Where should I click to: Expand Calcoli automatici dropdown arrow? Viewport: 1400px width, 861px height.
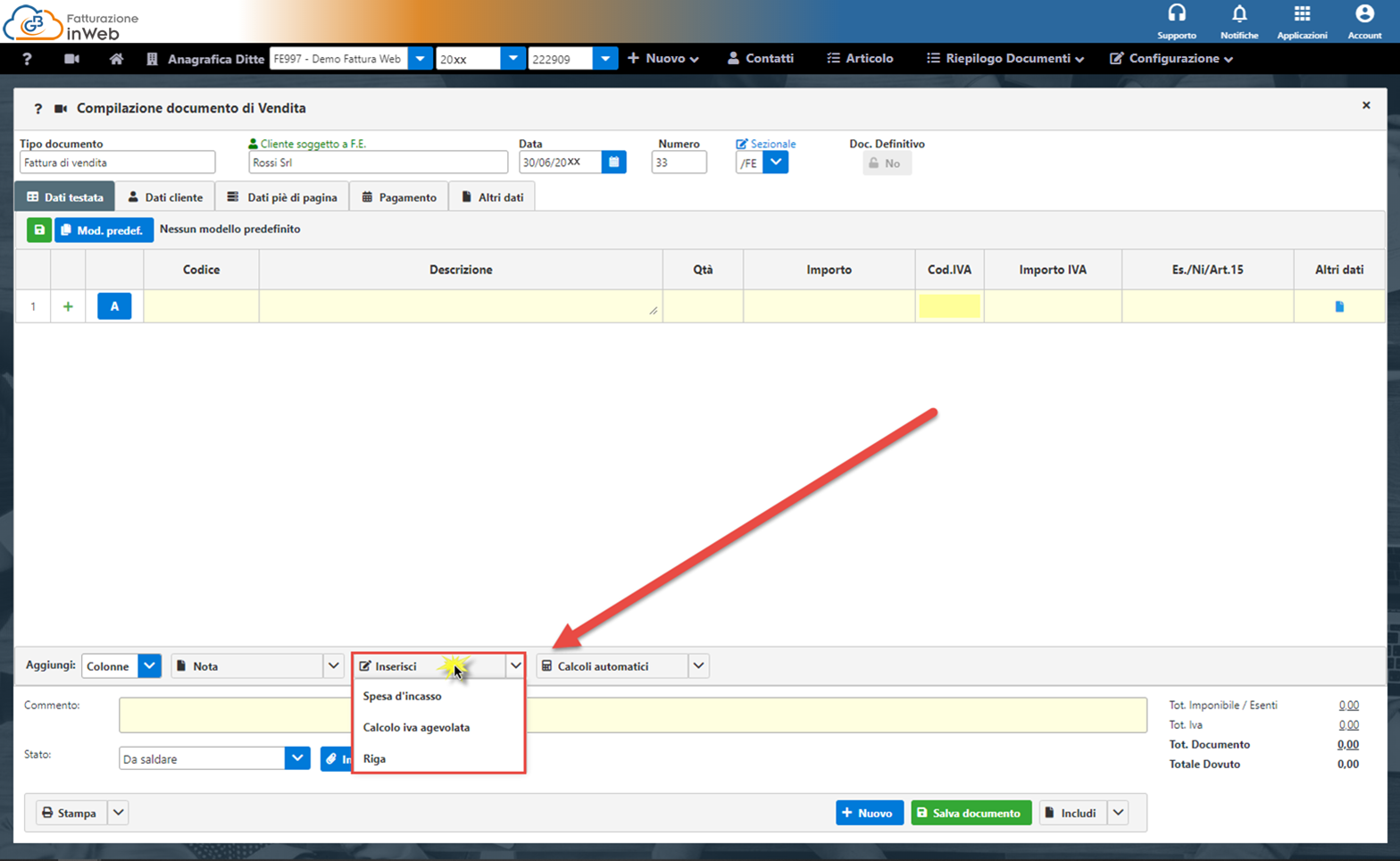pyautogui.click(x=698, y=666)
